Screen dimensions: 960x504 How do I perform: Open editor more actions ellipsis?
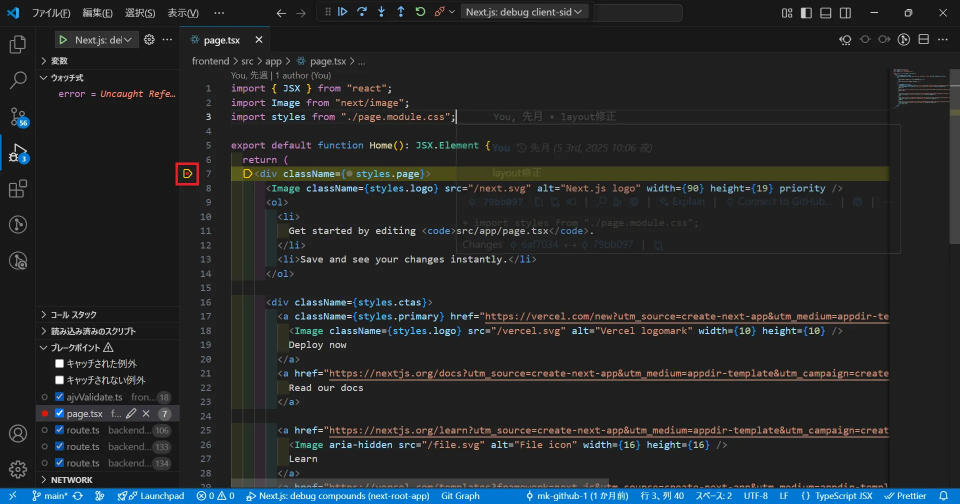[x=943, y=40]
